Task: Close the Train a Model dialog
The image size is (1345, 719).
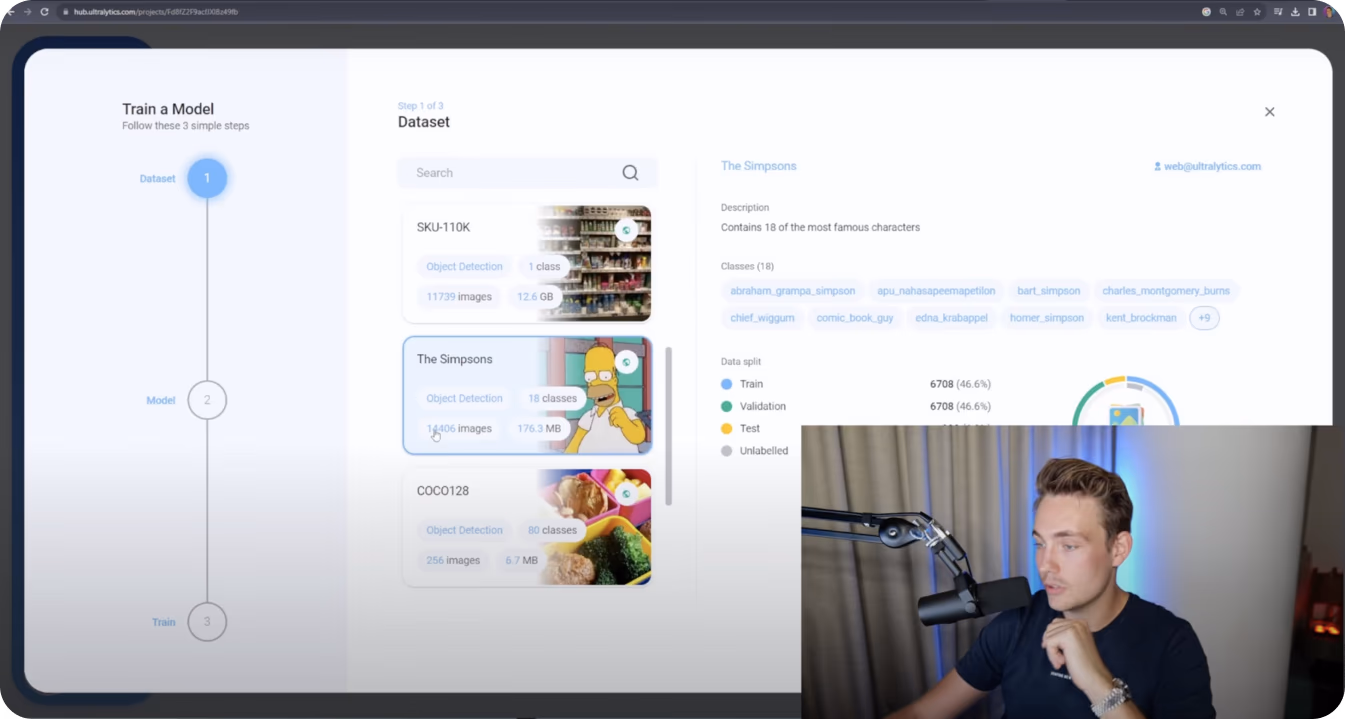Action: click(x=1269, y=112)
